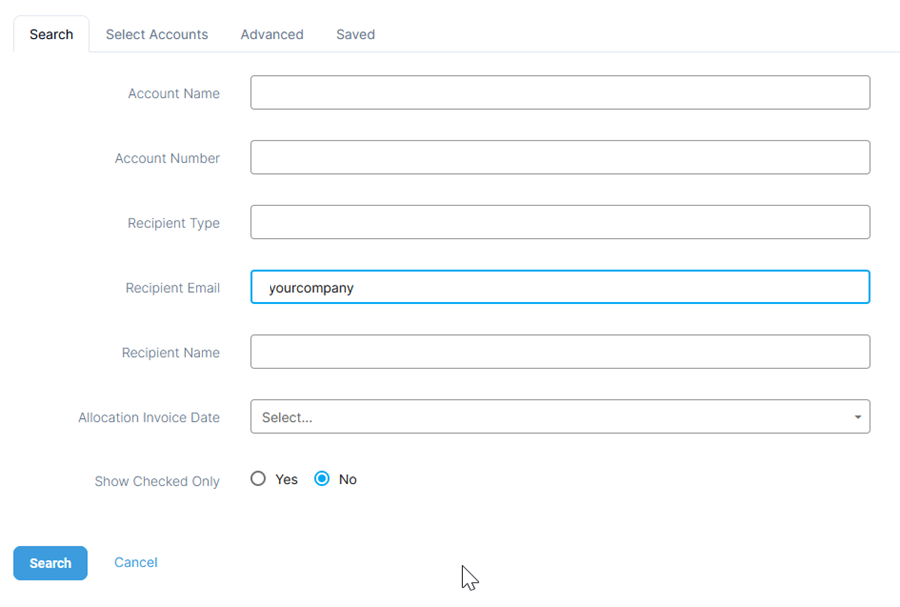Switch to the Advanced tab
The width and height of the screenshot is (900, 607).
coord(271,34)
